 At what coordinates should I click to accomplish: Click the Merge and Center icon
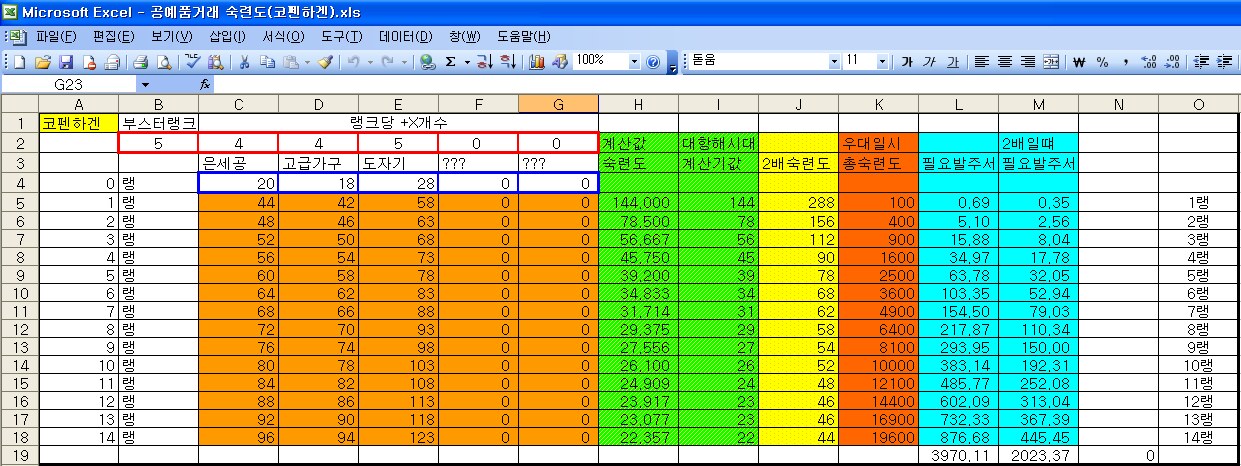click(x=1051, y=62)
